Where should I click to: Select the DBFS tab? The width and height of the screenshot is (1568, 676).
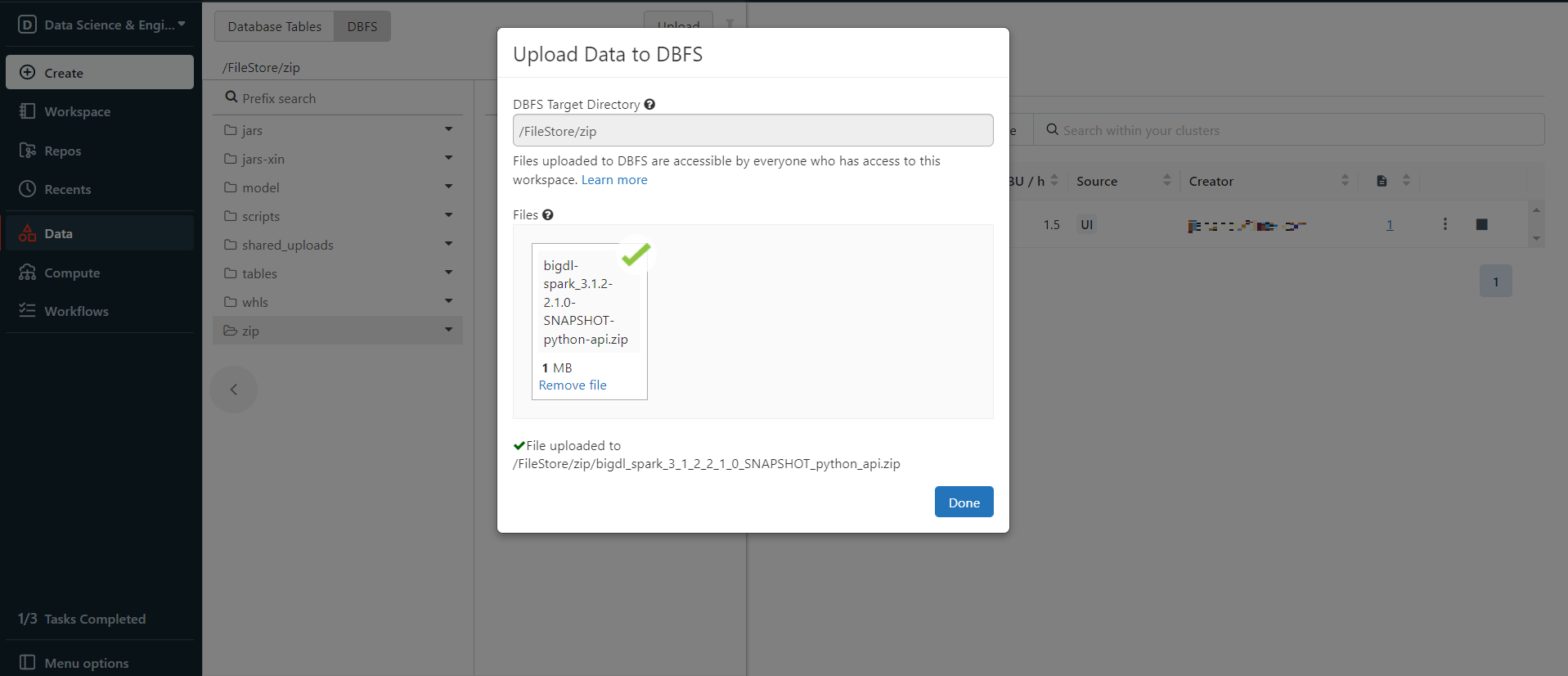[x=362, y=26]
